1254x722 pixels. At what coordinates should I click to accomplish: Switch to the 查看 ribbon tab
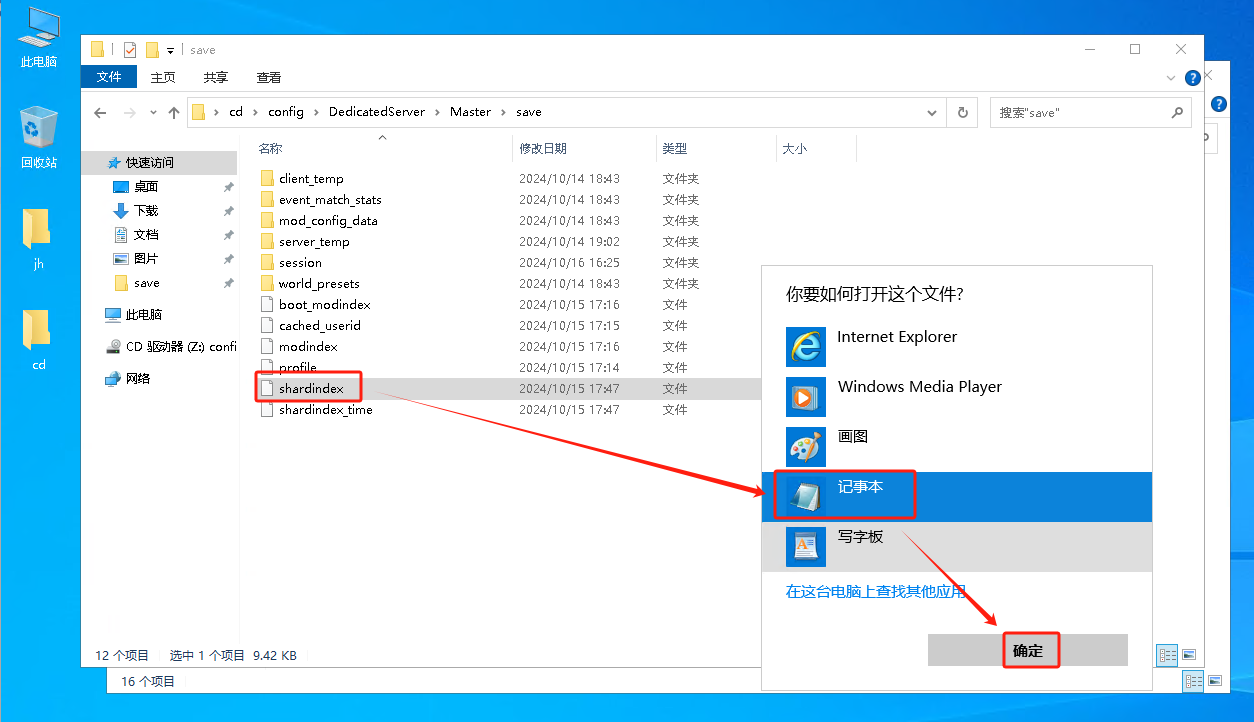pyautogui.click(x=269, y=77)
